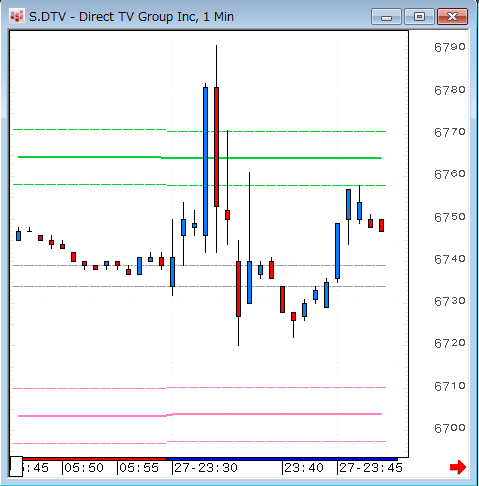Select the tallest blue candlestick reaching 6780
Viewport: 479px width, 486px height.
(205, 161)
